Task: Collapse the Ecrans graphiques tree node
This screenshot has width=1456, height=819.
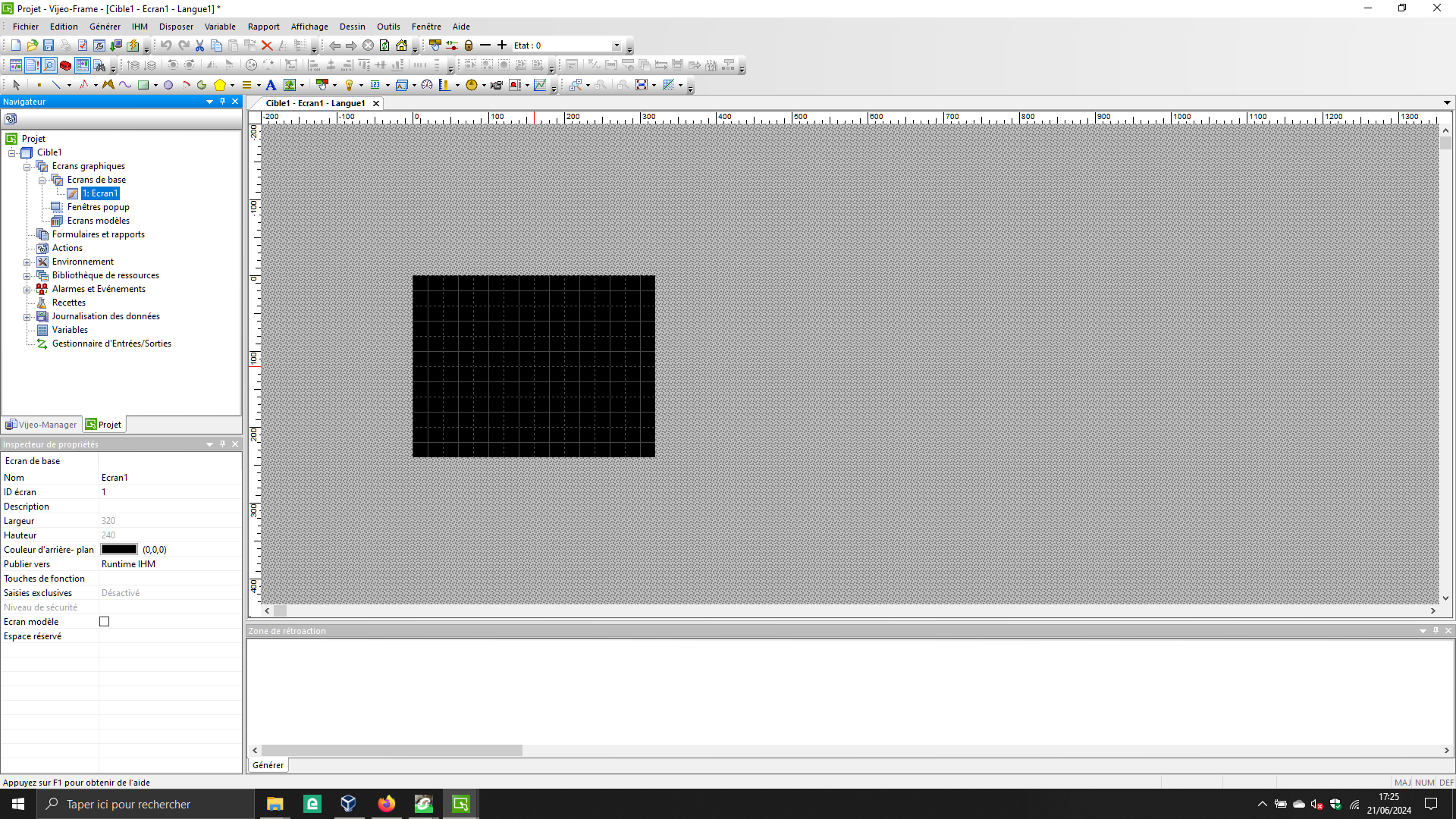Action: tap(27, 167)
